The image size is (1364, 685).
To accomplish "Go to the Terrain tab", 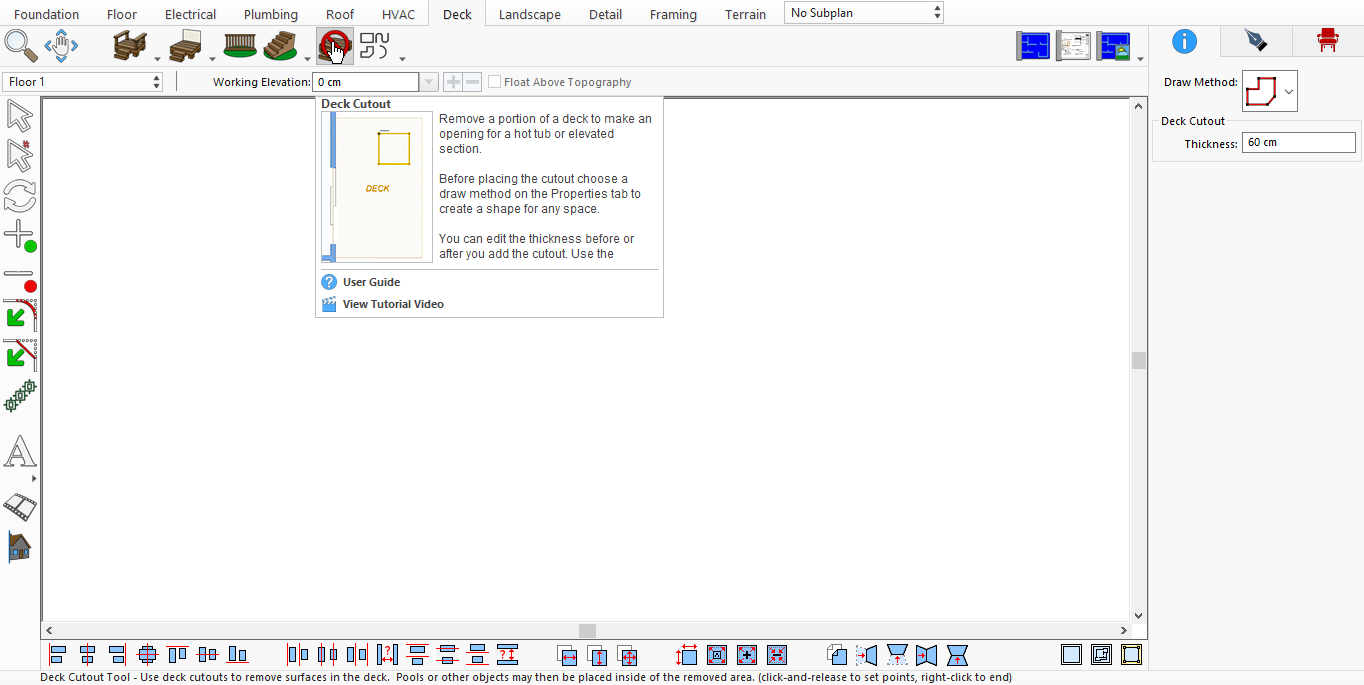I will (x=746, y=14).
